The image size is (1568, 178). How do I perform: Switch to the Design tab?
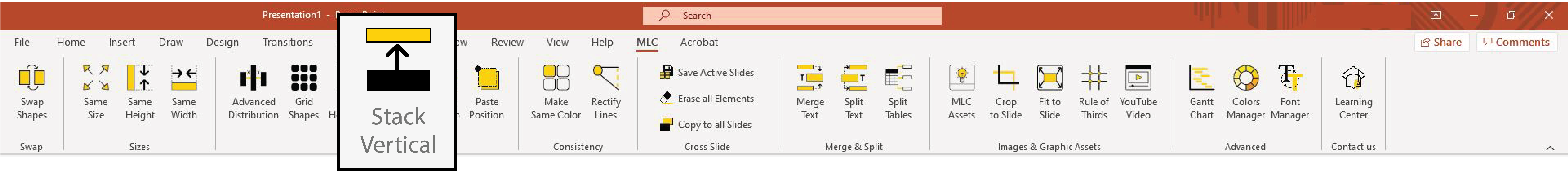pos(222,42)
